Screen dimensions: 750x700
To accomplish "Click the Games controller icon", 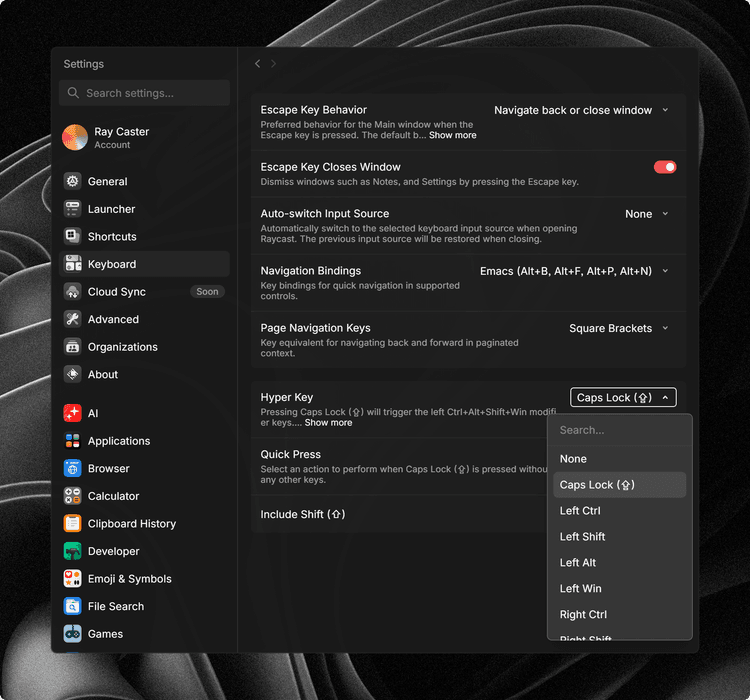I will coord(73,634).
